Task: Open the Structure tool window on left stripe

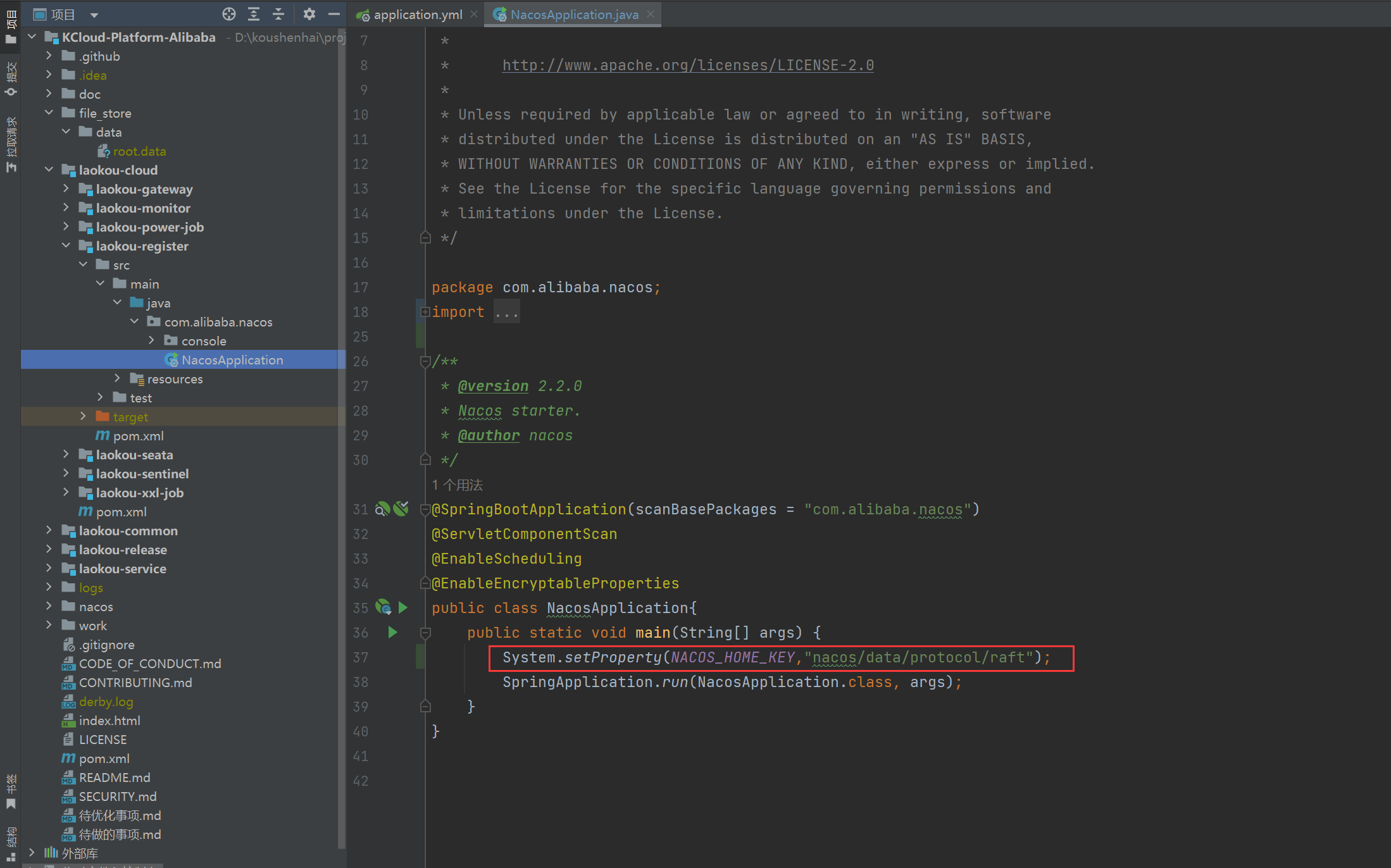Action: pos(10,845)
